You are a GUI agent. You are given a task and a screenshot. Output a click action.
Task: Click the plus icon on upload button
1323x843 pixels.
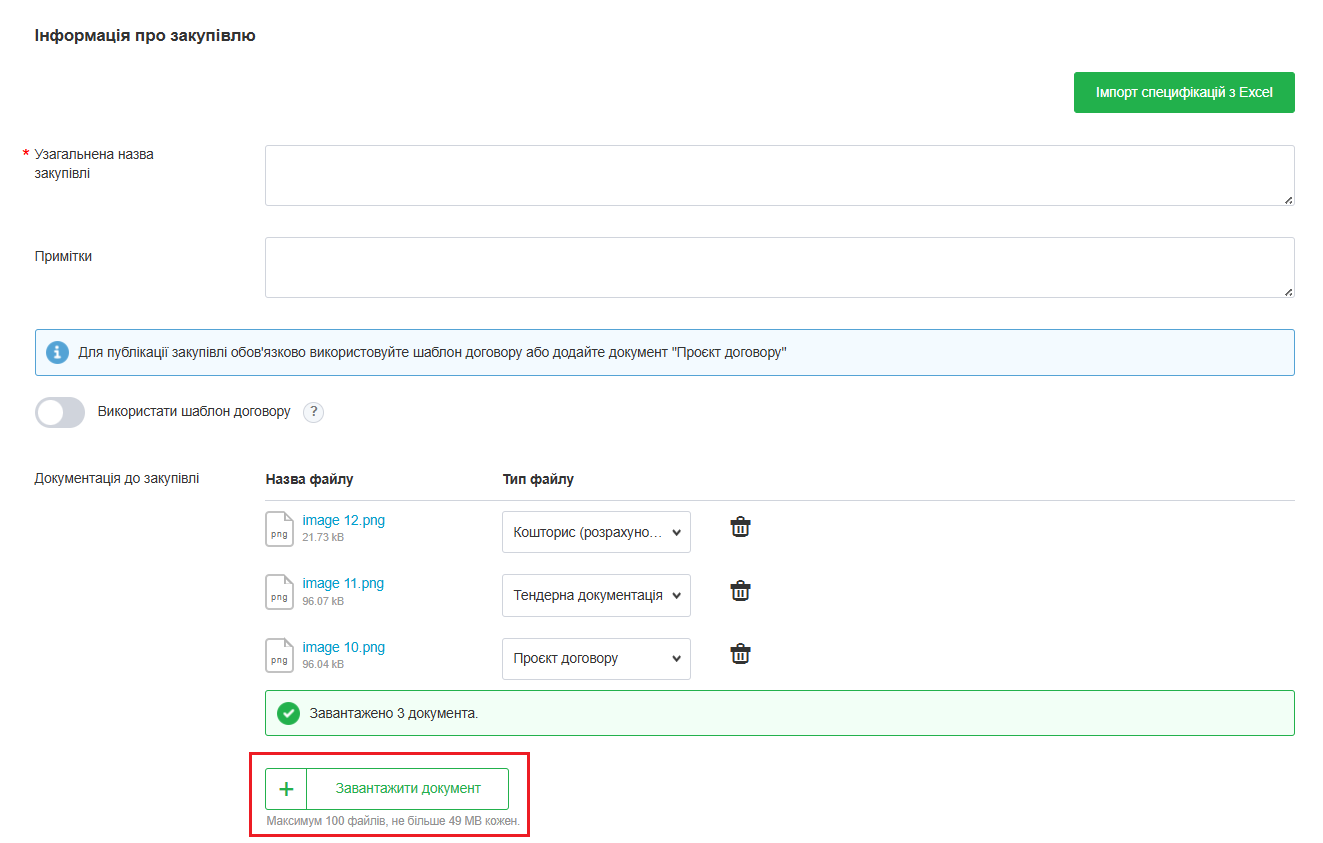tap(286, 789)
